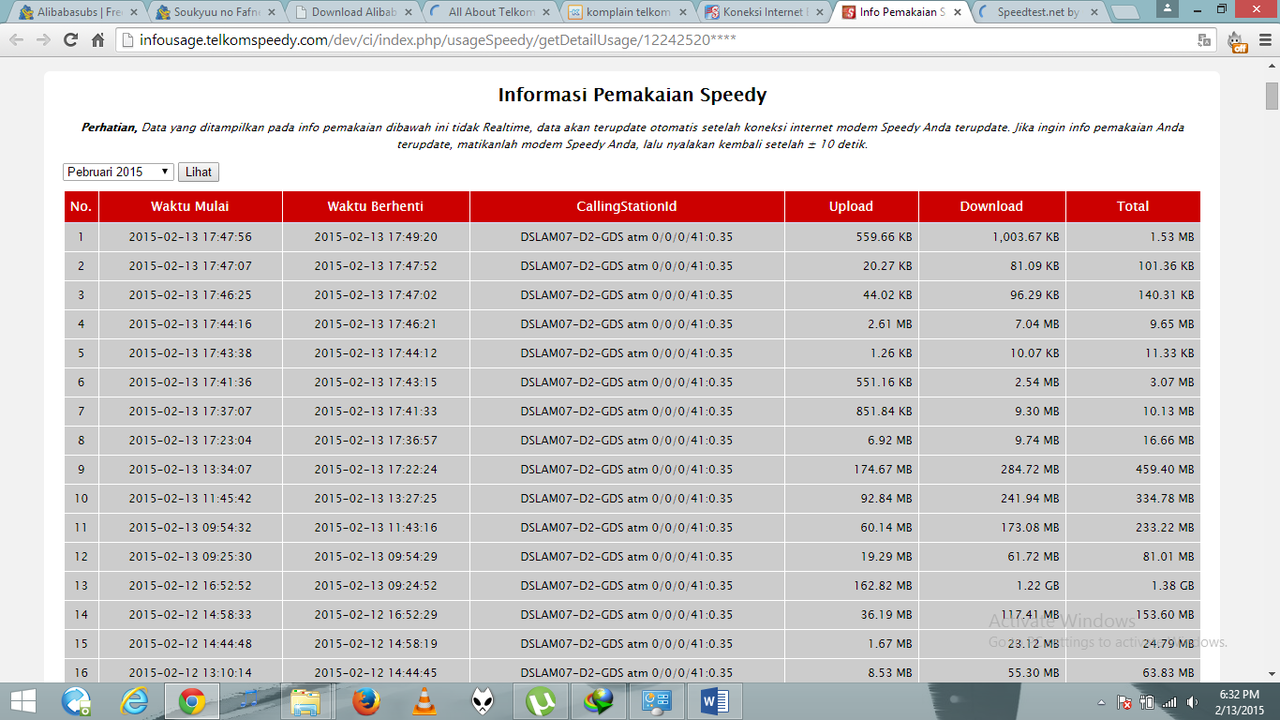Click the download value 1,003.67 KB
The image size is (1280, 720).
[x=1026, y=237]
